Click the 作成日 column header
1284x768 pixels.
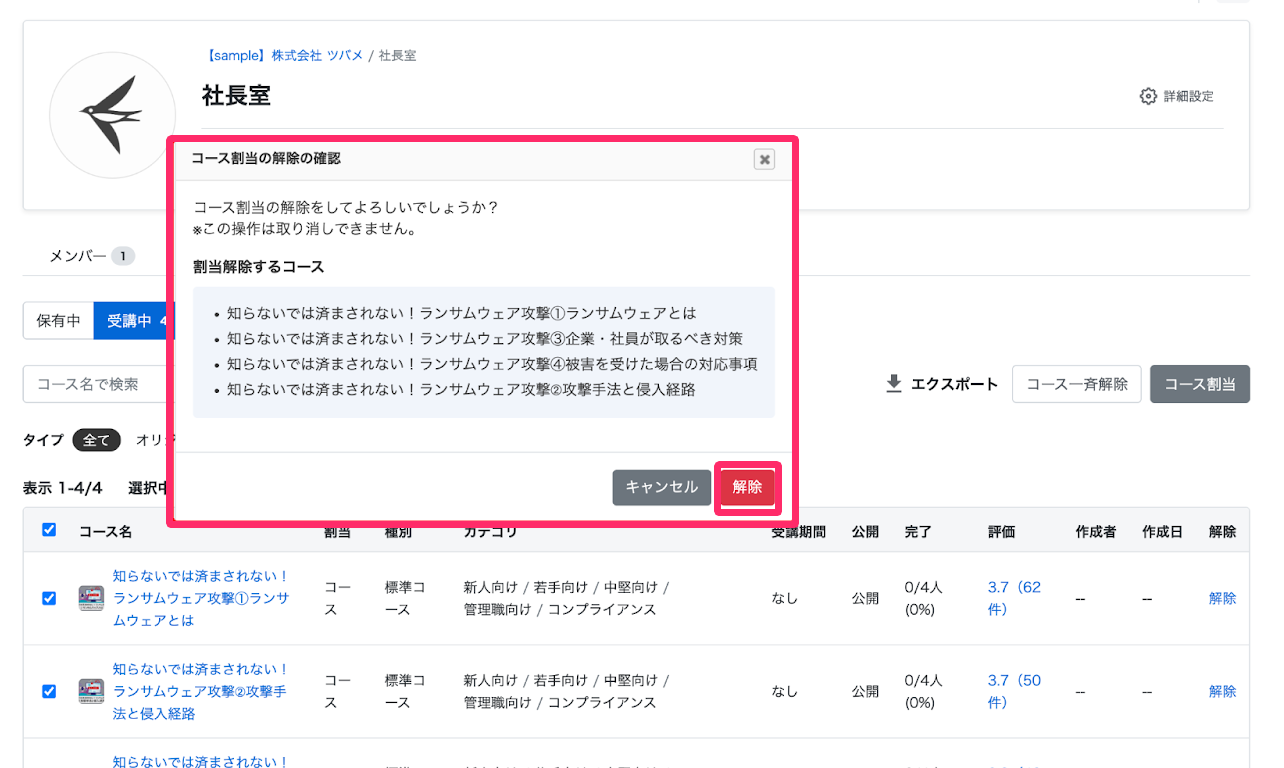1162,532
